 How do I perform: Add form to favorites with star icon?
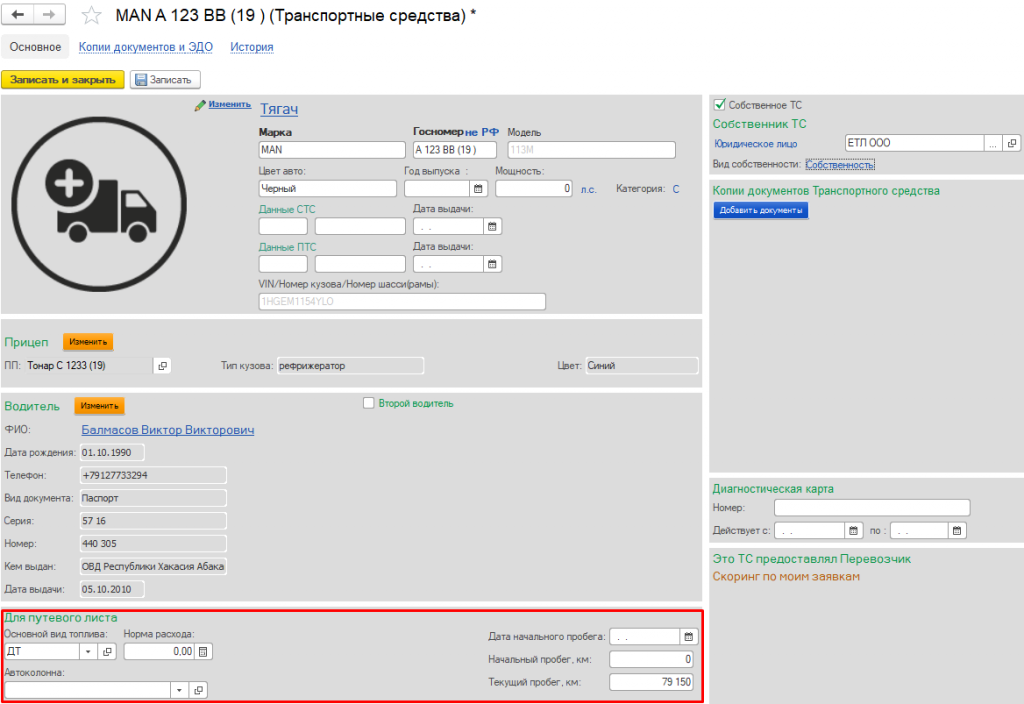coord(92,15)
